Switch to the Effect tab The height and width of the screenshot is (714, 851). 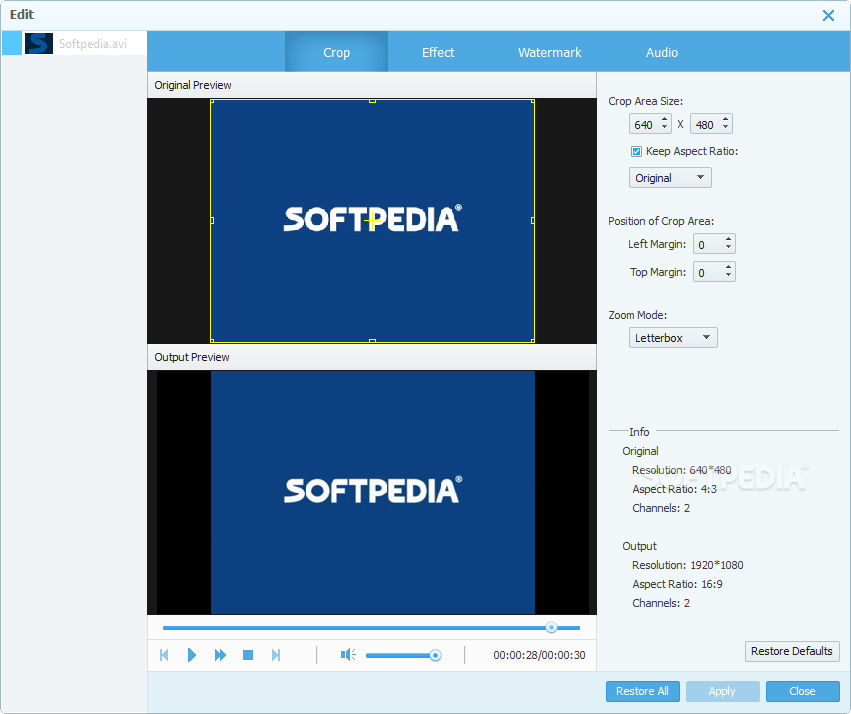pos(438,53)
